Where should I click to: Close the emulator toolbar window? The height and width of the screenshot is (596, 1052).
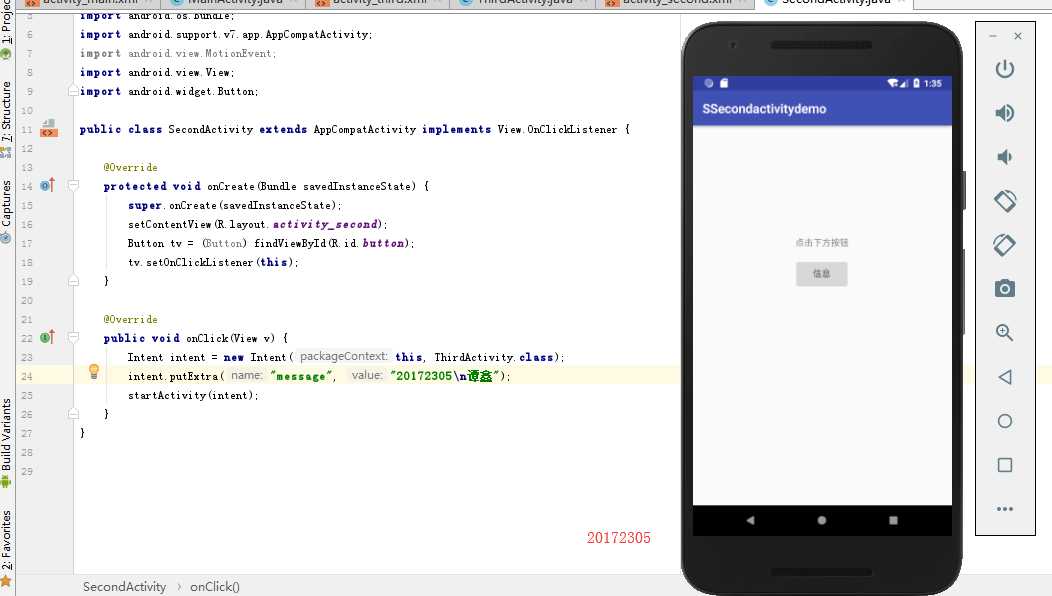1018,36
